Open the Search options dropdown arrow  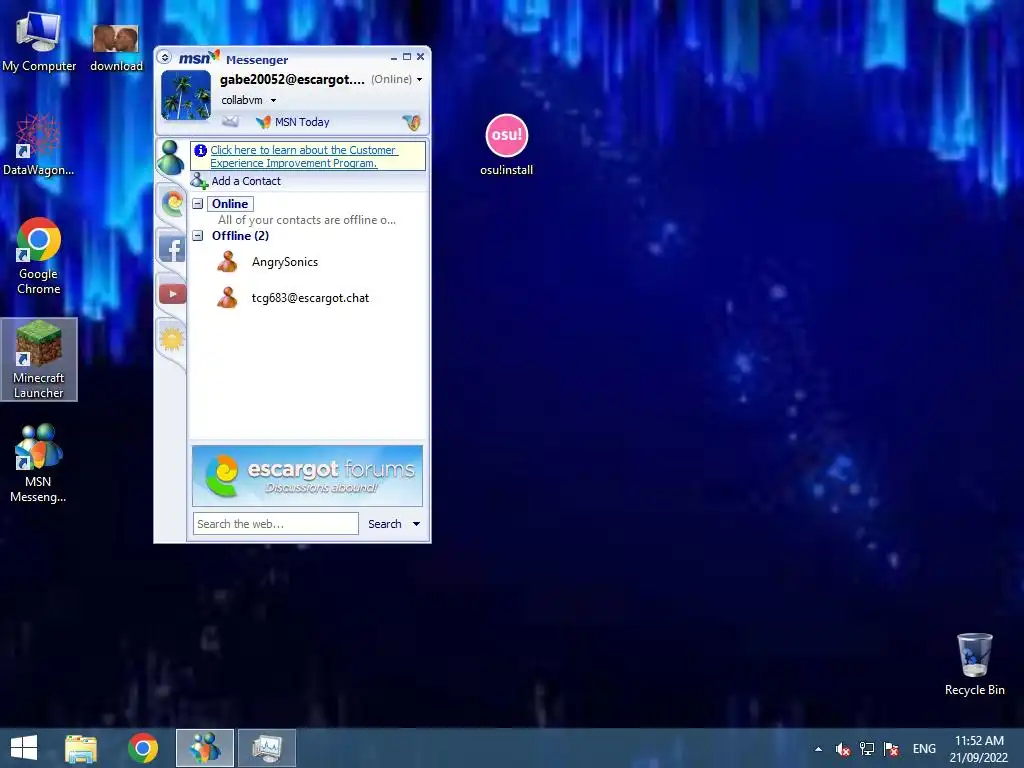417,524
